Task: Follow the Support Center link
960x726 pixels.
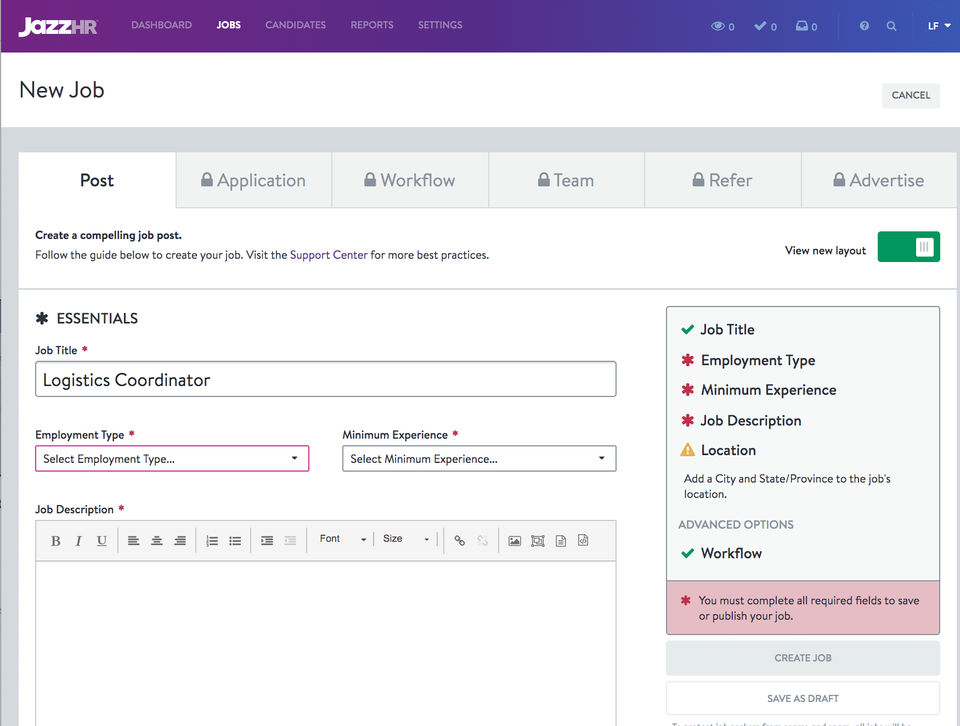Action: (x=329, y=255)
